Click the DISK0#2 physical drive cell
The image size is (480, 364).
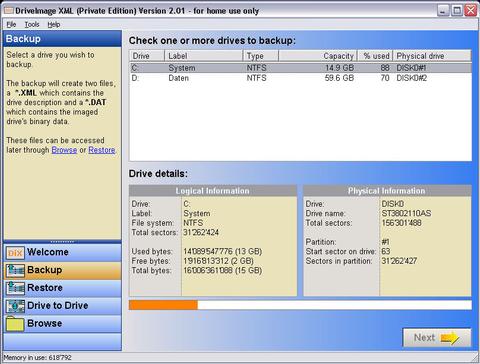click(x=412, y=78)
